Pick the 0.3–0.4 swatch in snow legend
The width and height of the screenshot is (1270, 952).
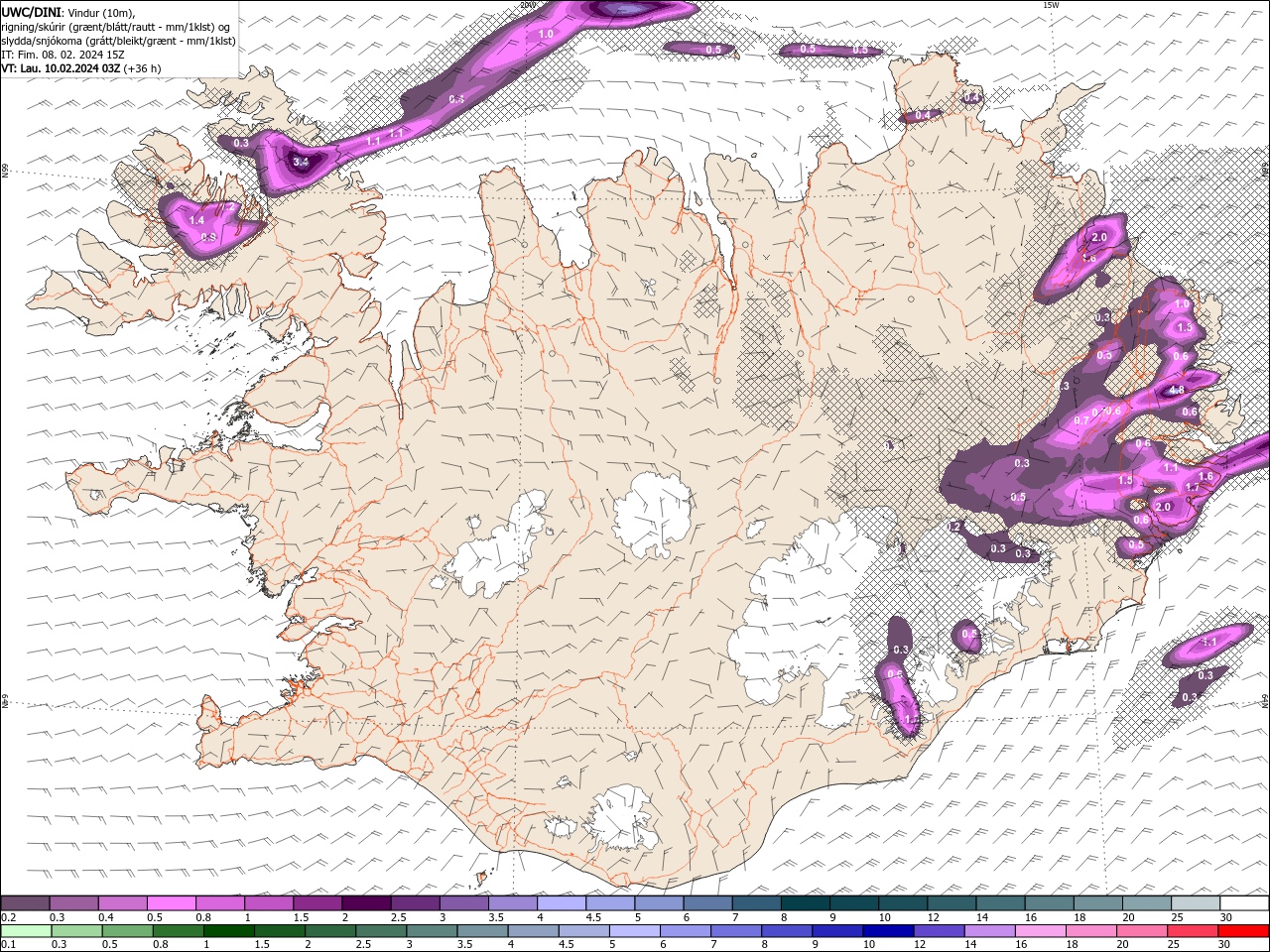click(x=73, y=902)
